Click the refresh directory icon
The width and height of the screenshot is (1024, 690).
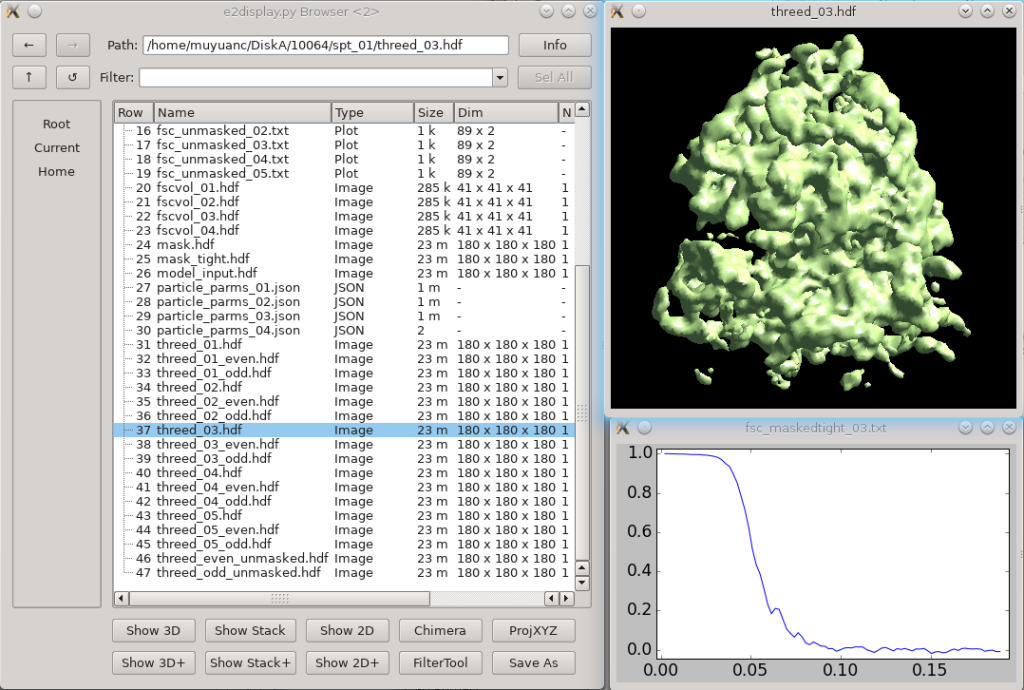(x=72, y=77)
